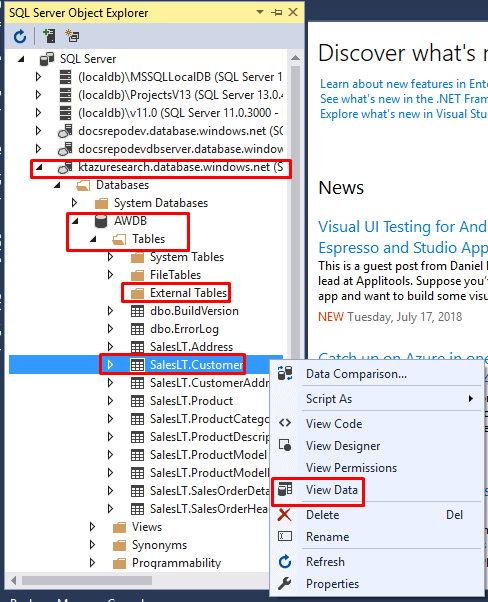This screenshot has width=488, height=602.
Task: Click the horizontal scrollbar thumb
Action: point(87,580)
